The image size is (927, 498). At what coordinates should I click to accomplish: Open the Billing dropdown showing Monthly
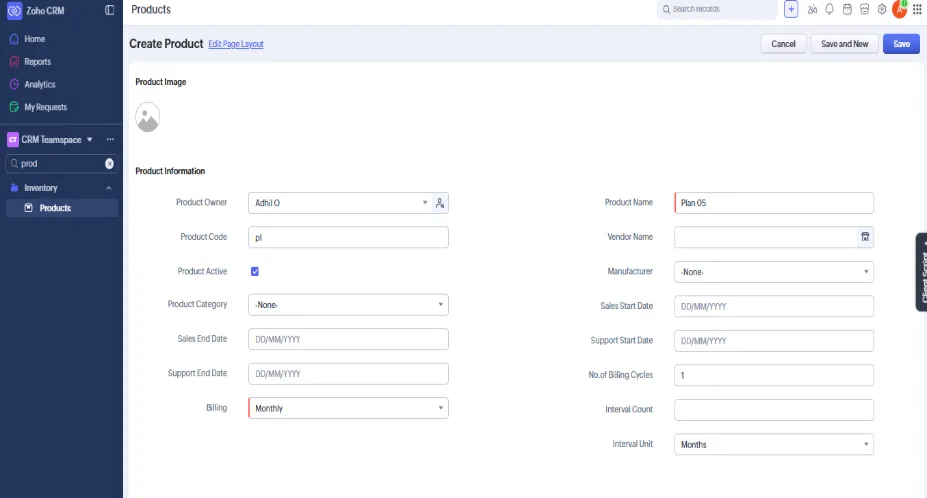[348, 408]
